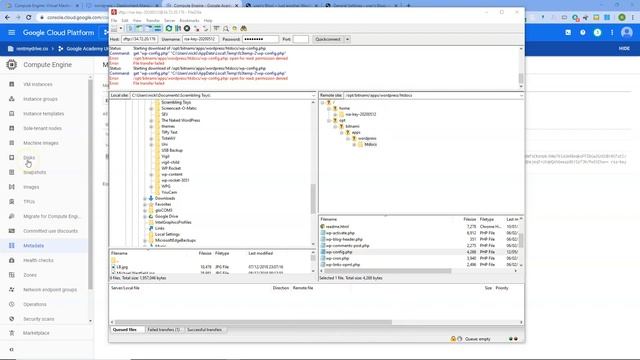Collapse the remote opt folder
Screen dimensions: 640x360
(x=329, y=120)
